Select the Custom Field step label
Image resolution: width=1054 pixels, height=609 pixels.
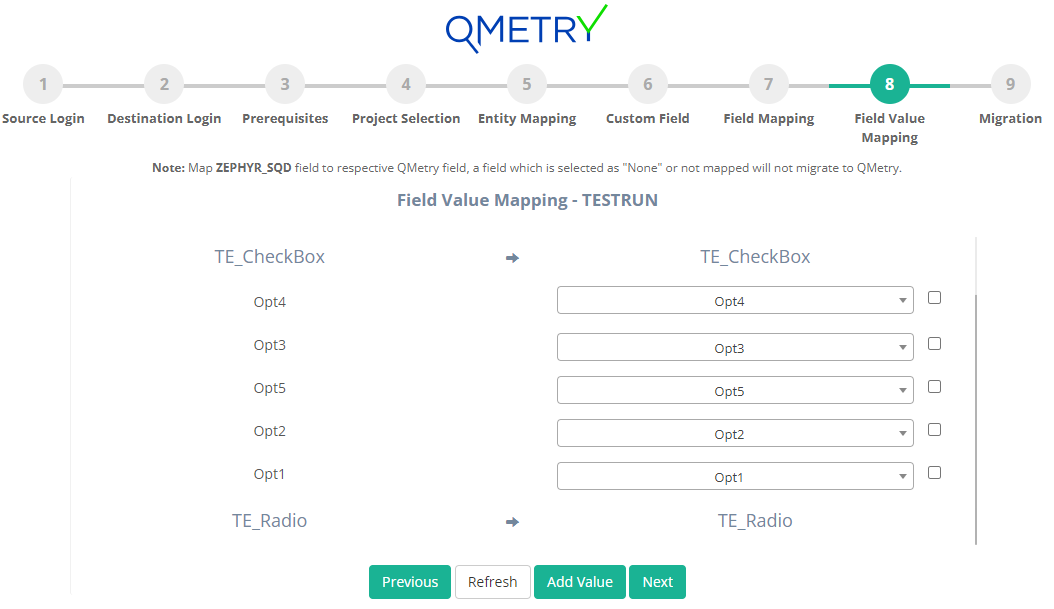point(648,119)
